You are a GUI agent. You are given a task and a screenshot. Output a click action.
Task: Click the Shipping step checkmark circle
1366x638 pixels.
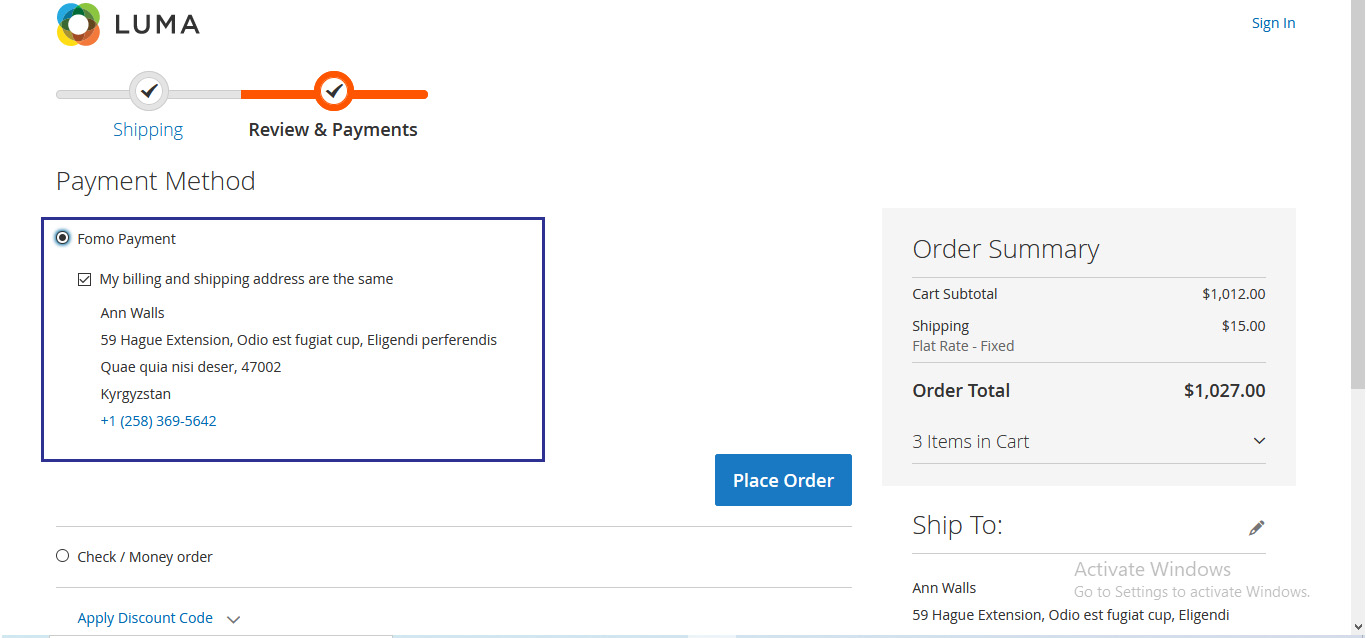pyautogui.click(x=149, y=92)
